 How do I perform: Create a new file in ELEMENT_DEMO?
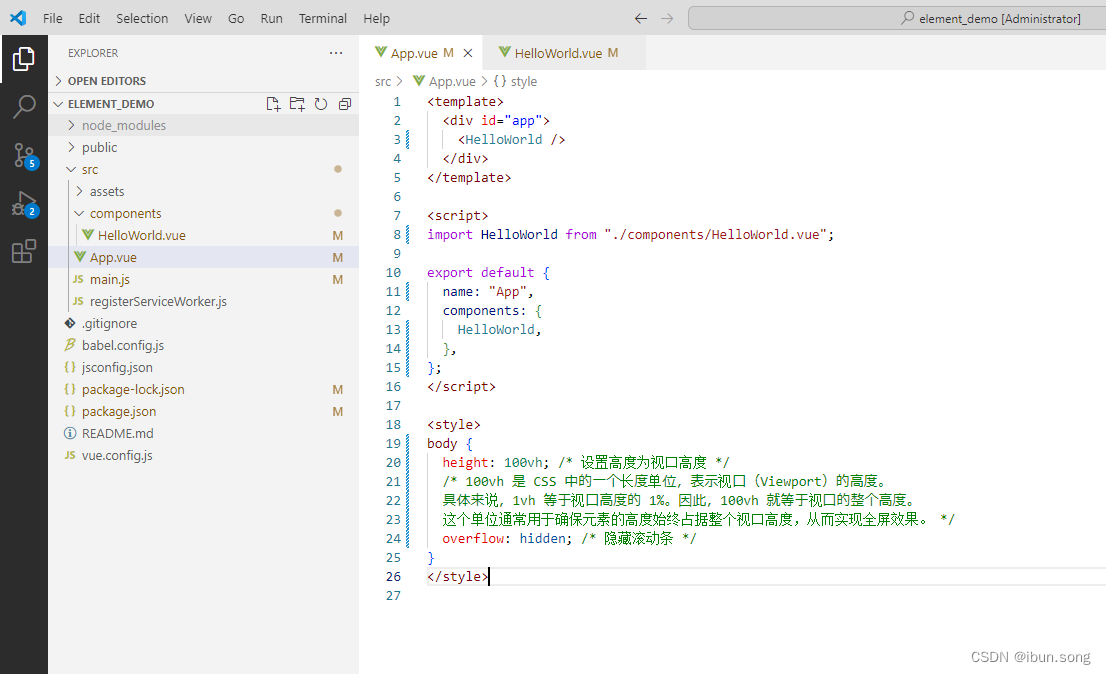tap(273, 104)
